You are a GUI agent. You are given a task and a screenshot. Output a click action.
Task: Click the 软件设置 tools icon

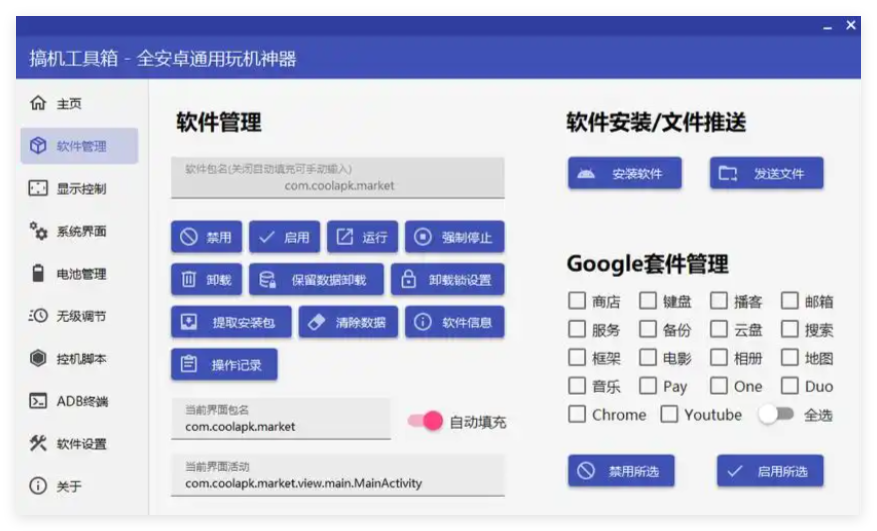click(x=38, y=443)
